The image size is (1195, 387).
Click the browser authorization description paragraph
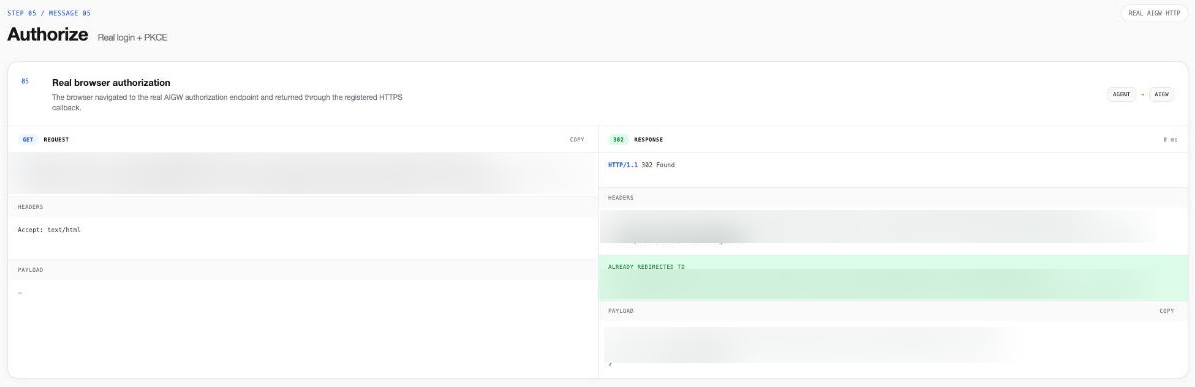(x=227, y=102)
